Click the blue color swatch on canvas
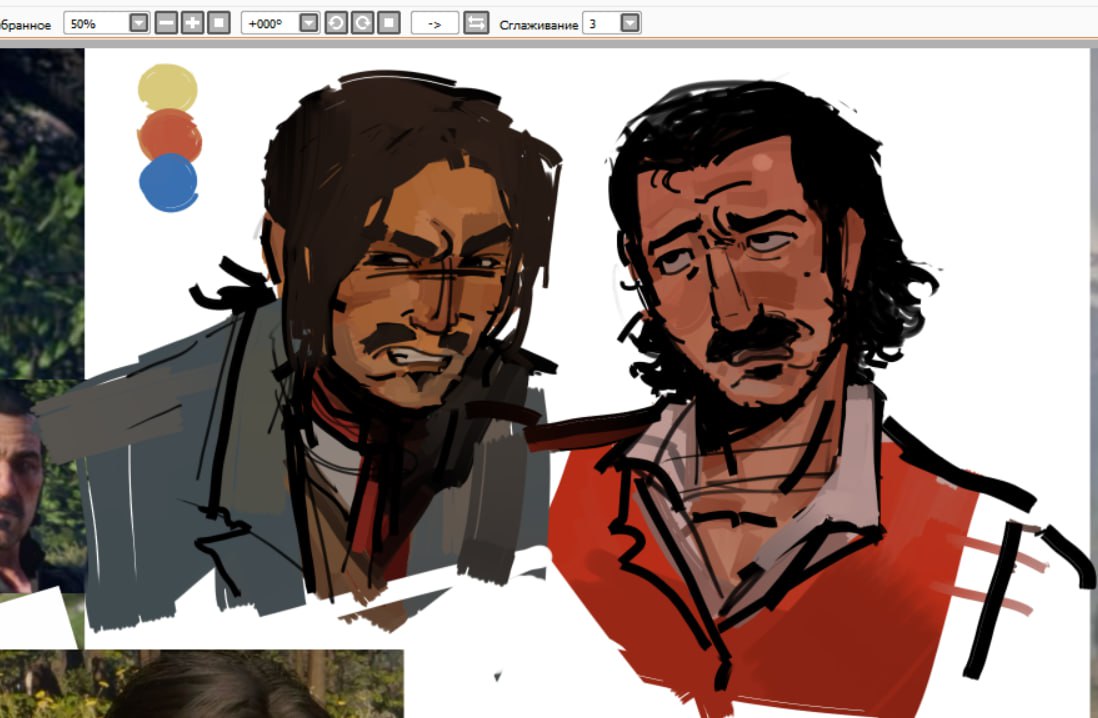The height and width of the screenshot is (718, 1098). click(x=169, y=182)
